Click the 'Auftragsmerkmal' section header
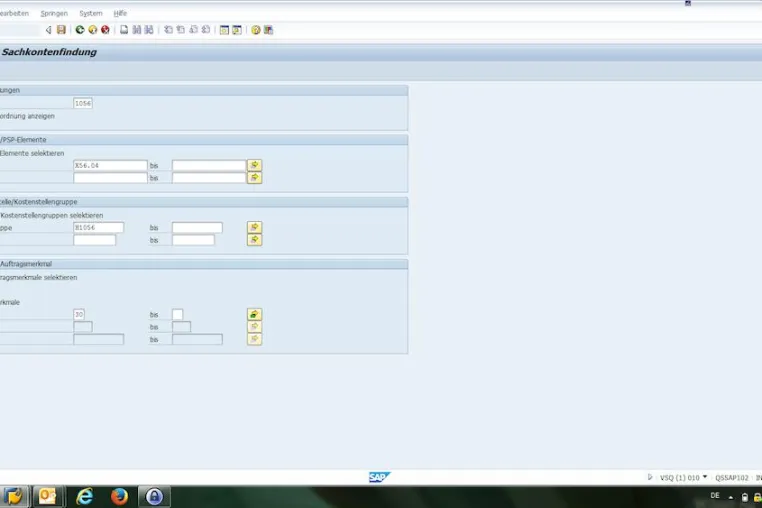Image resolution: width=762 pixels, height=508 pixels. coord(26,264)
